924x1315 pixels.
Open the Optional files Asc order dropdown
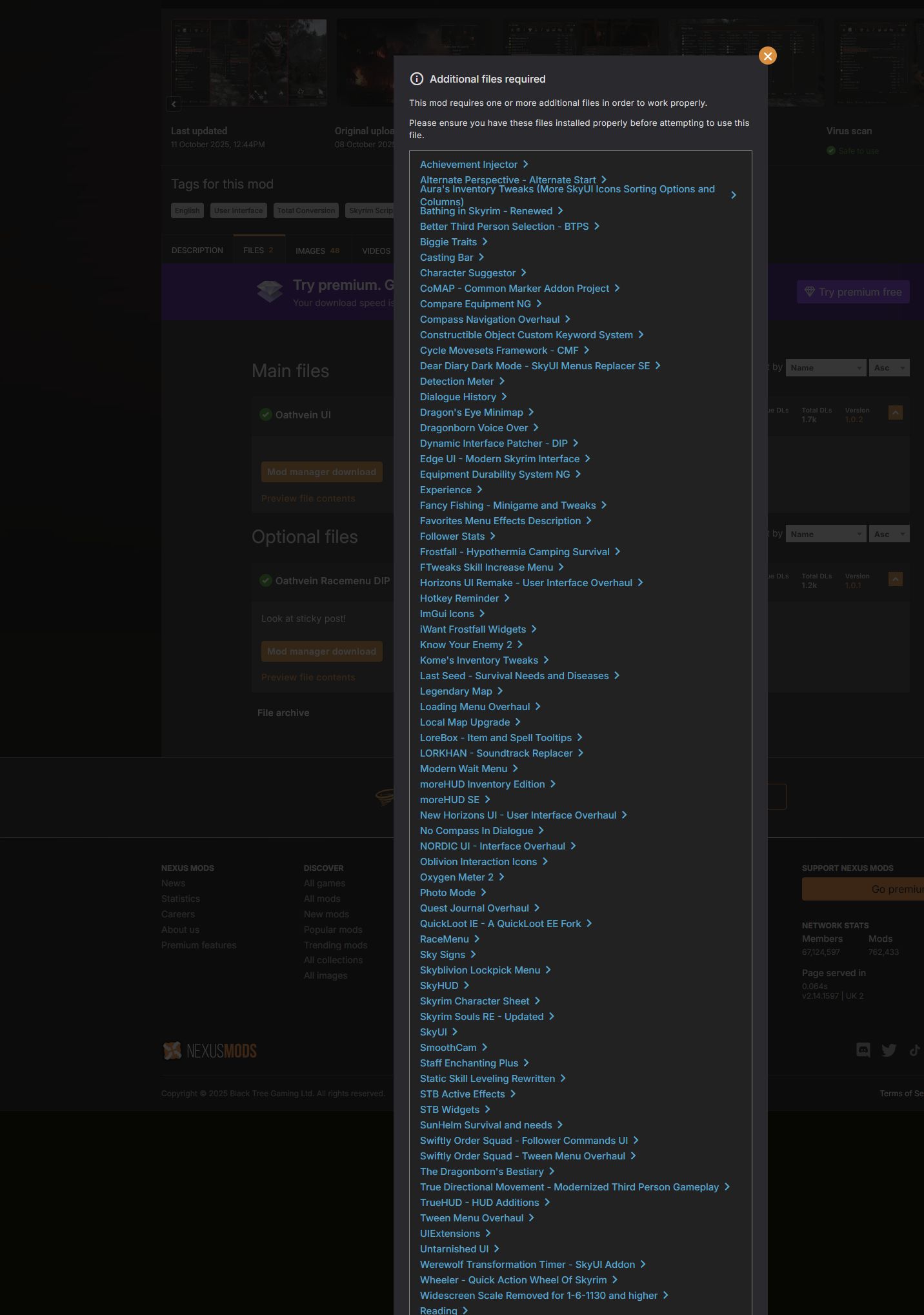(889, 534)
